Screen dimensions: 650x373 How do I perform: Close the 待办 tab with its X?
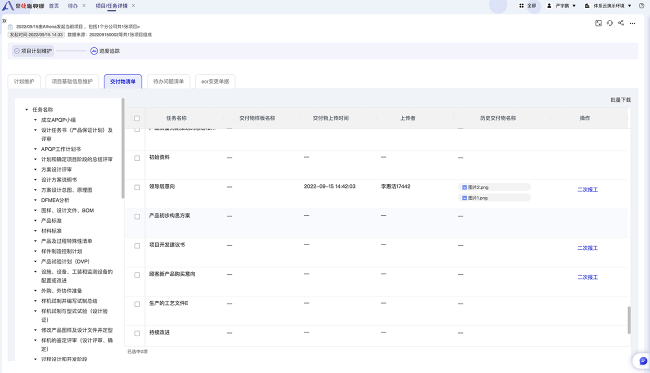[x=84, y=6]
